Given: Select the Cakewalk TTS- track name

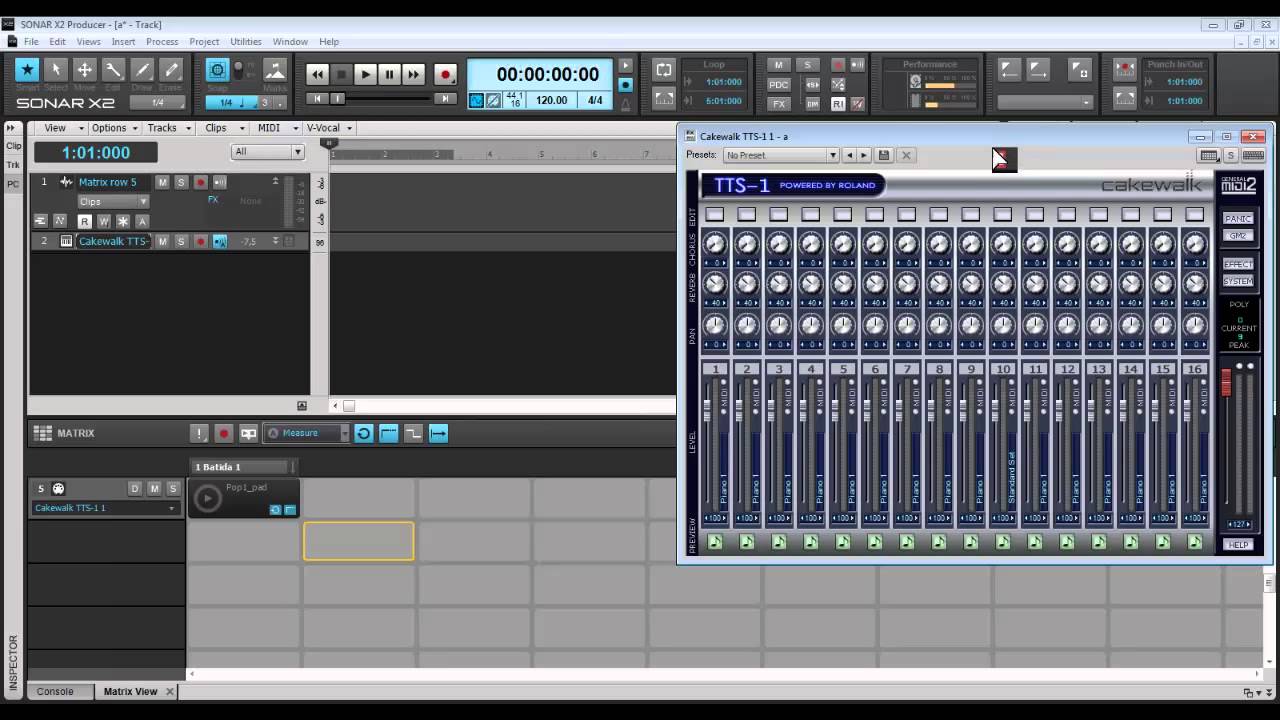Looking at the screenshot, I should [x=113, y=241].
